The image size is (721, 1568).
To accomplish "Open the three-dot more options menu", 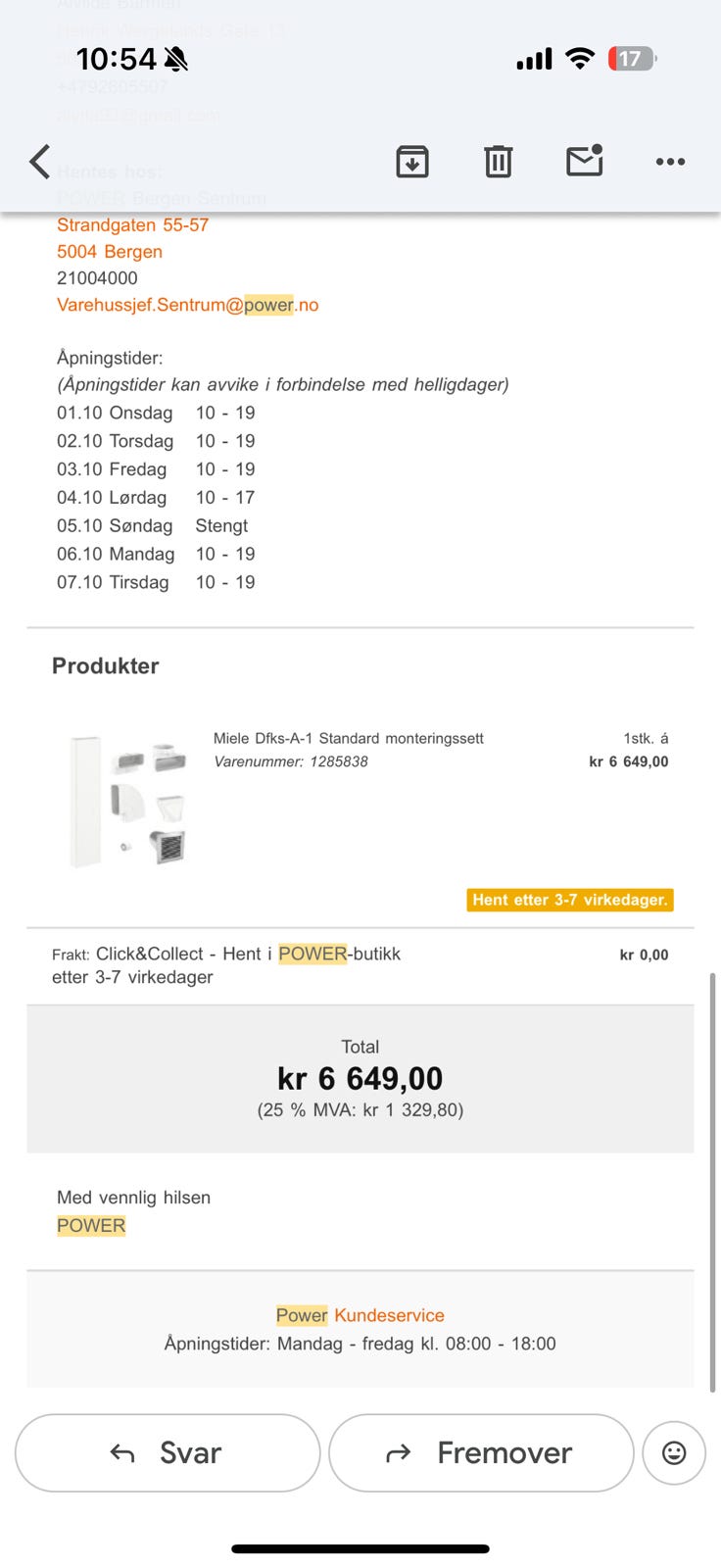I will (670, 162).
